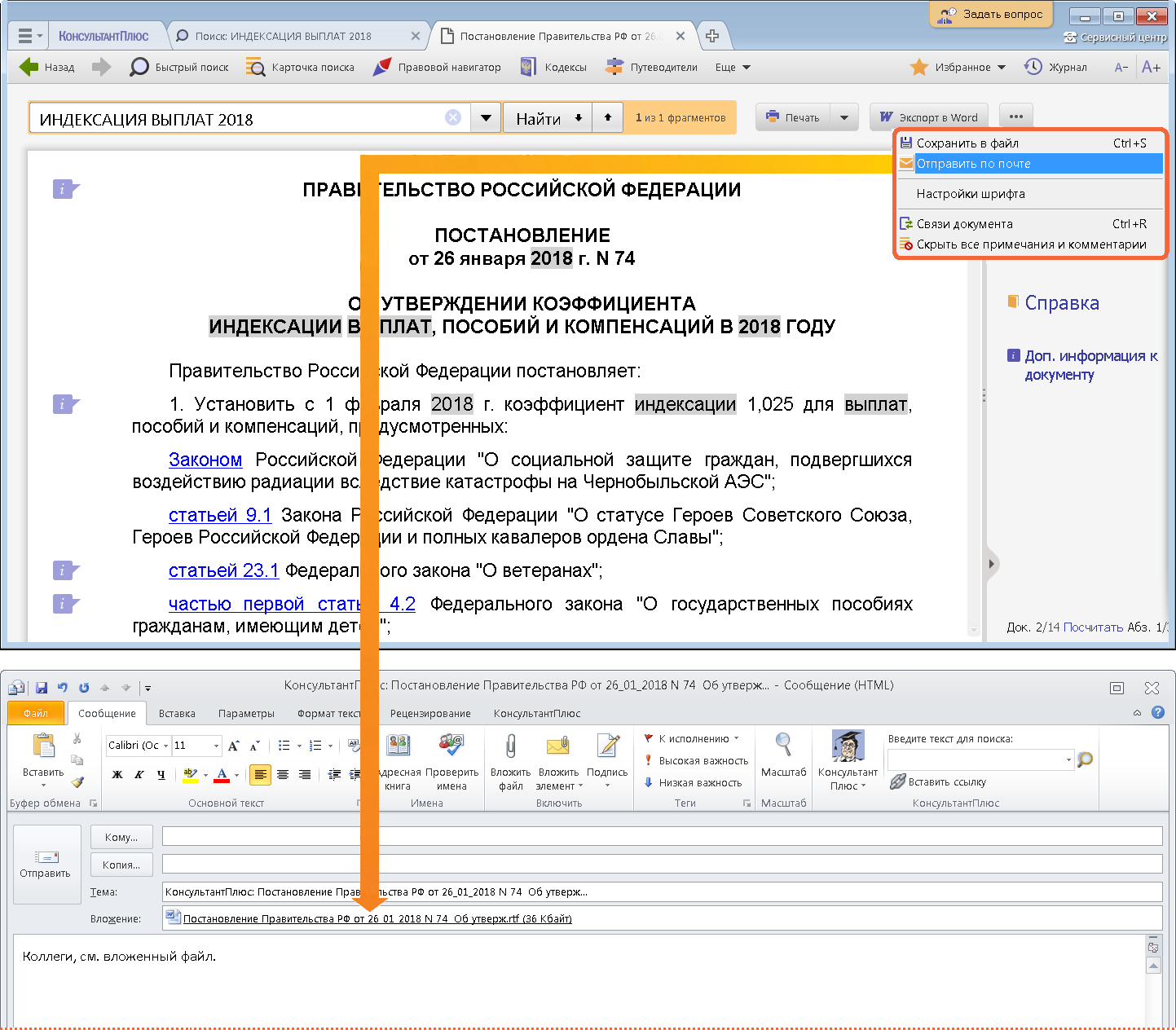Select Отправить по почте menu item
The width and height of the screenshot is (1176, 1030).
pos(1030,164)
